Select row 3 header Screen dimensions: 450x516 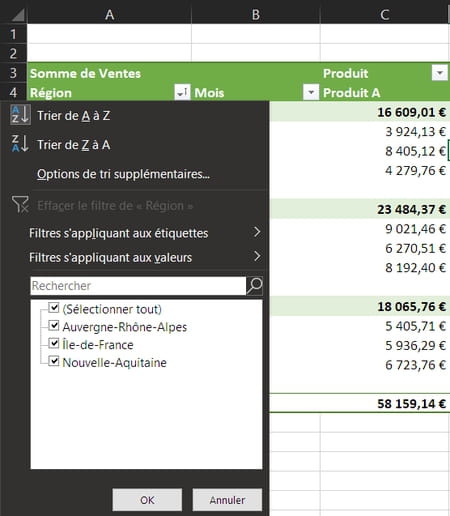(x=13, y=73)
